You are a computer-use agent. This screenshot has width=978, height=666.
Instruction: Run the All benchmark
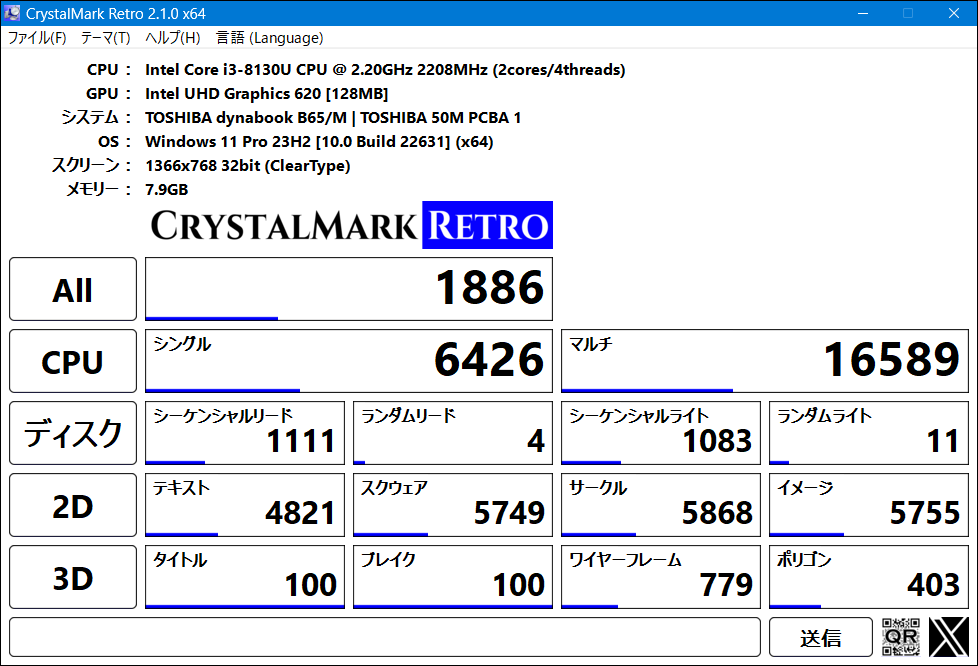[73, 289]
